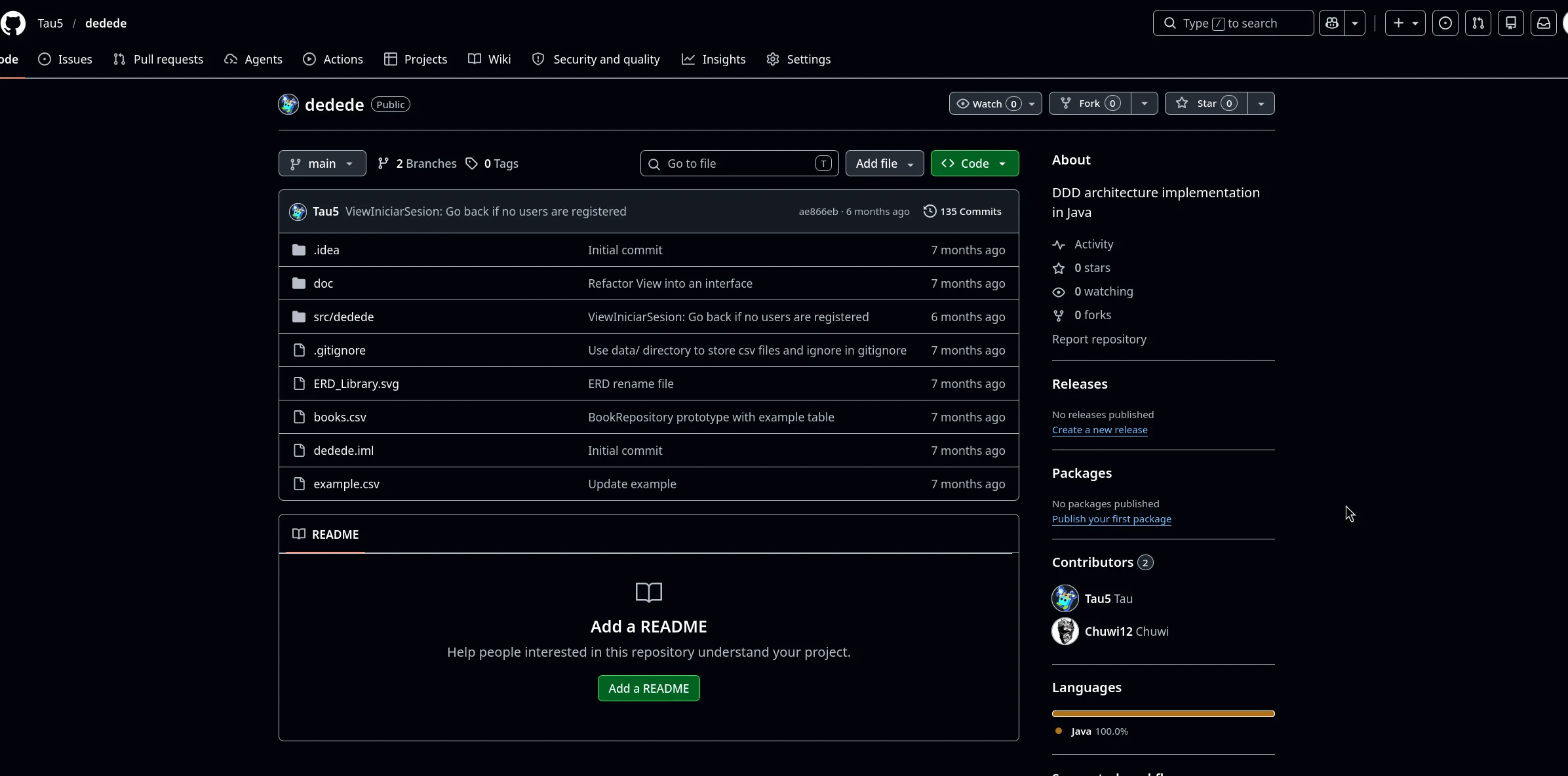This screenshot has width=1568, height=776.
Task: Open the green Code dropdown
Action: coord(974,163)
